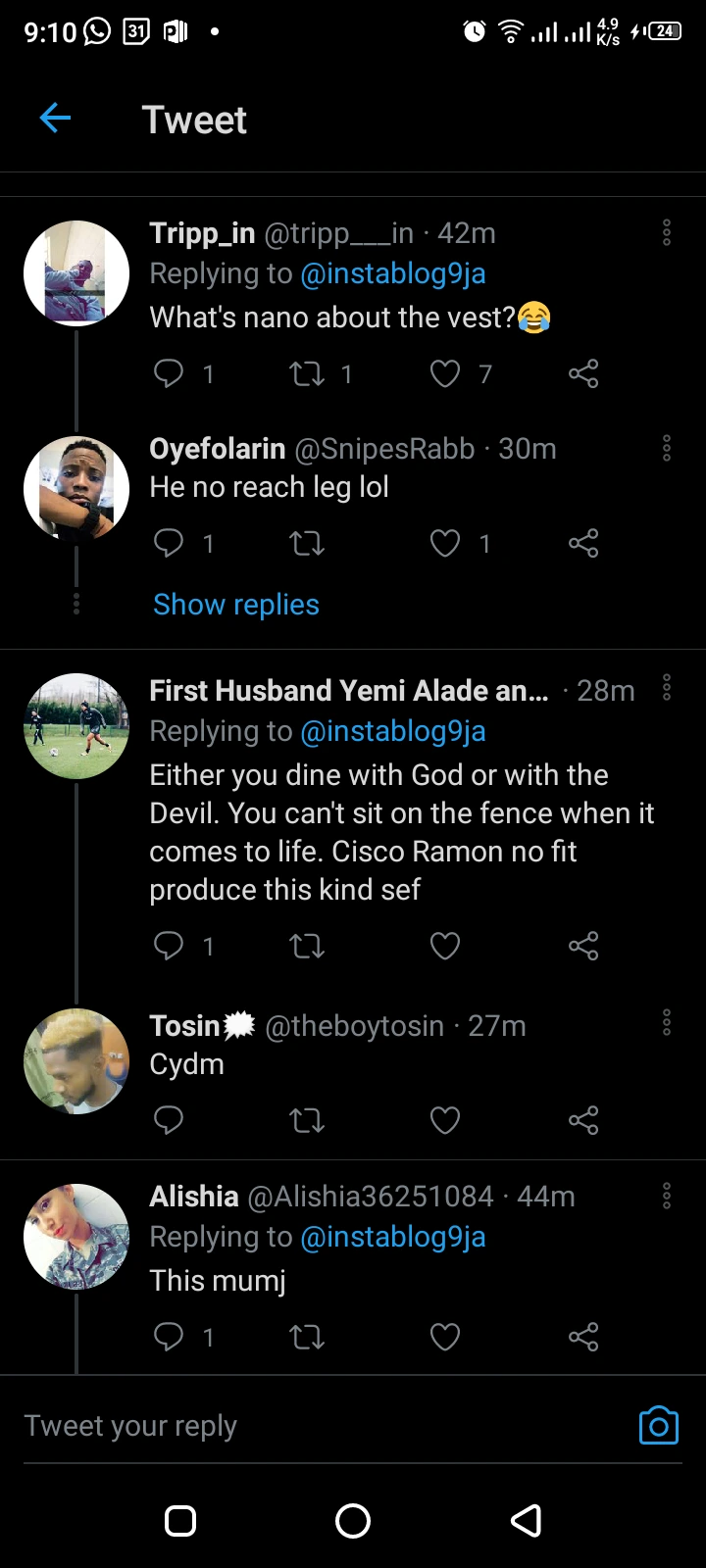Screen dimensions: 706x1568
Task: Like Oyefolarin's 'He no reach leg lol' tweet
Action: 445,543
